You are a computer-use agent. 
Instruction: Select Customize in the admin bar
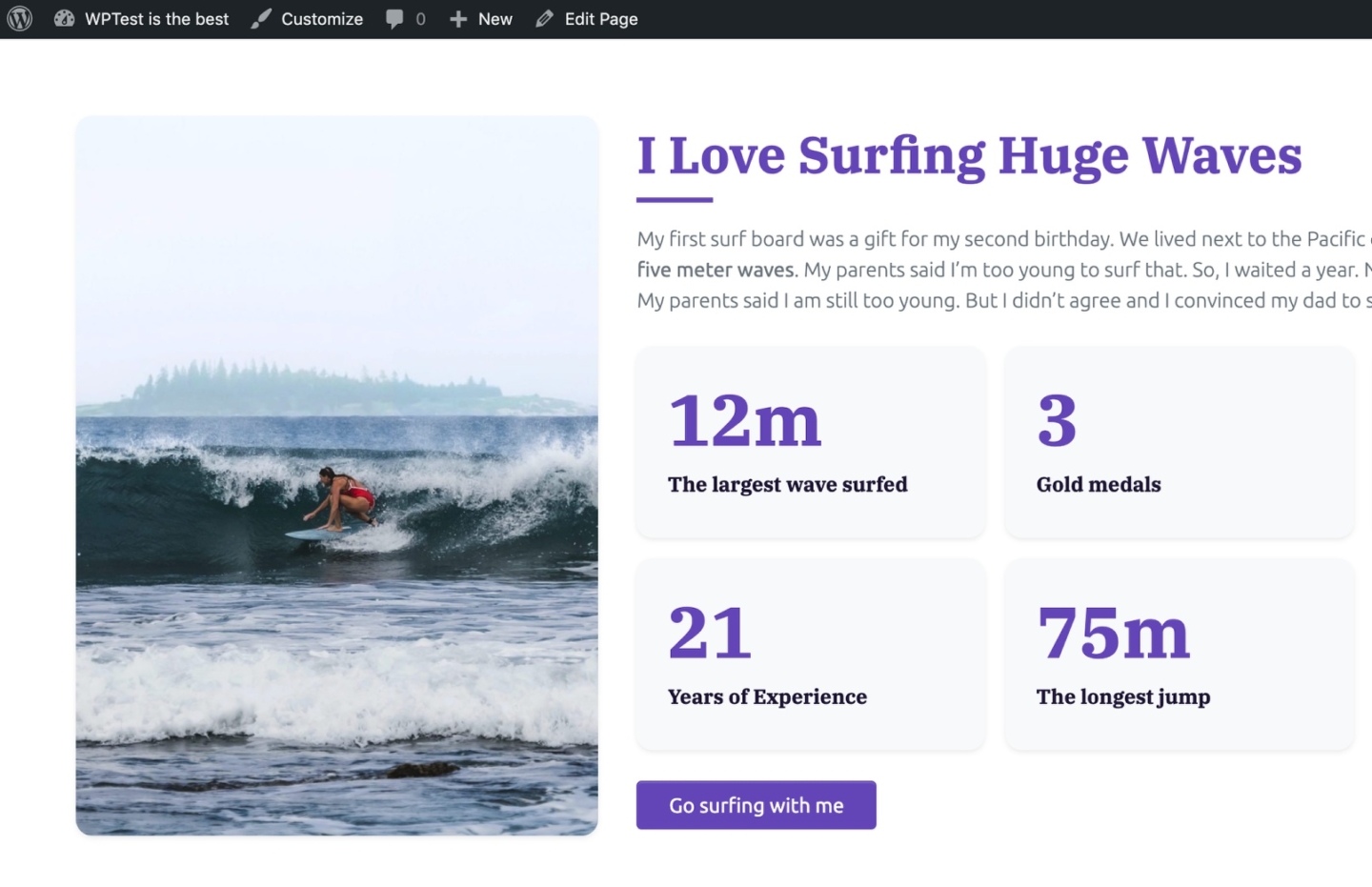click(x=322, y=19)
